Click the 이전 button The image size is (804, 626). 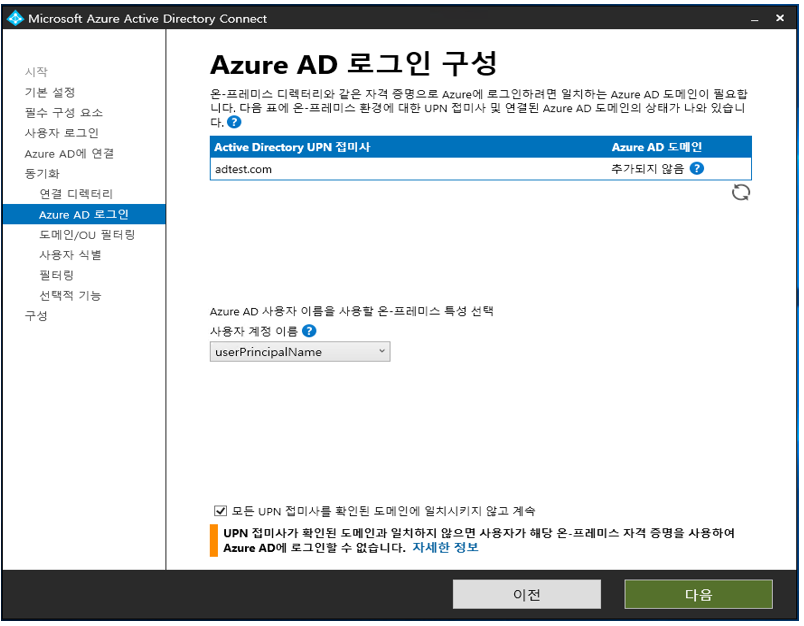click(527, 594)
